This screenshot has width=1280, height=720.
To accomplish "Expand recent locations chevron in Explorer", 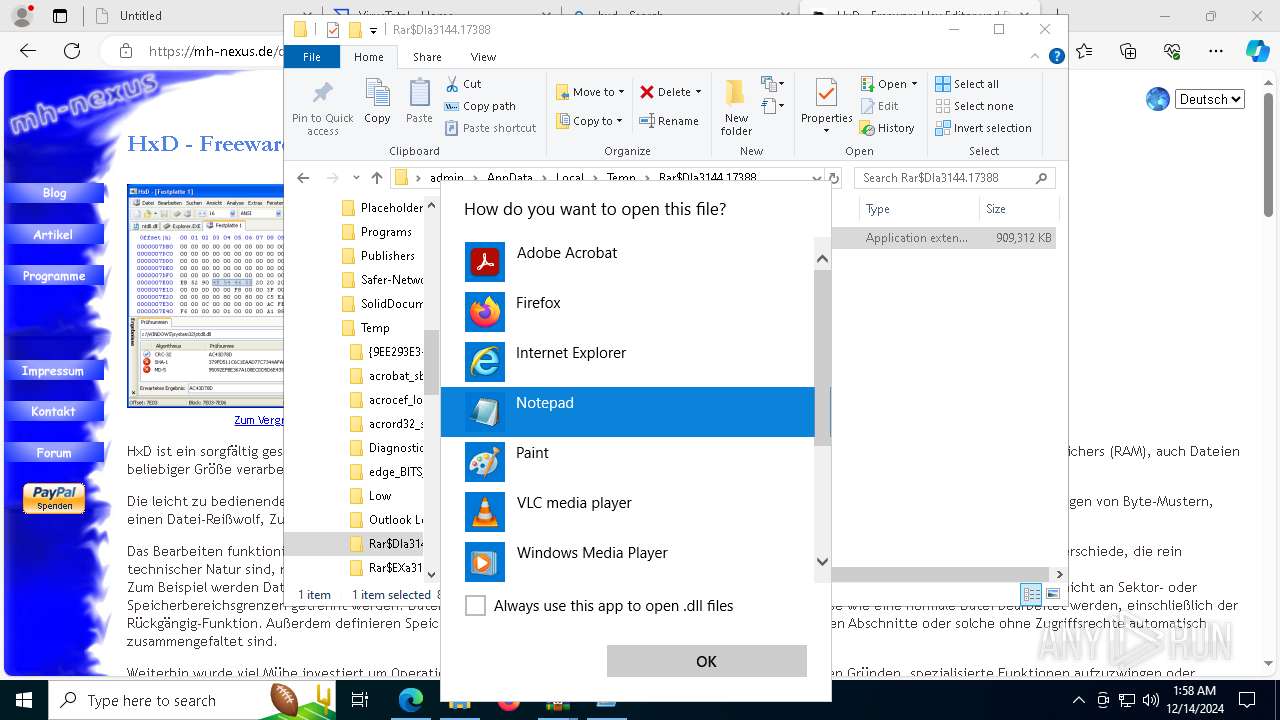I will tap(356, 178).
